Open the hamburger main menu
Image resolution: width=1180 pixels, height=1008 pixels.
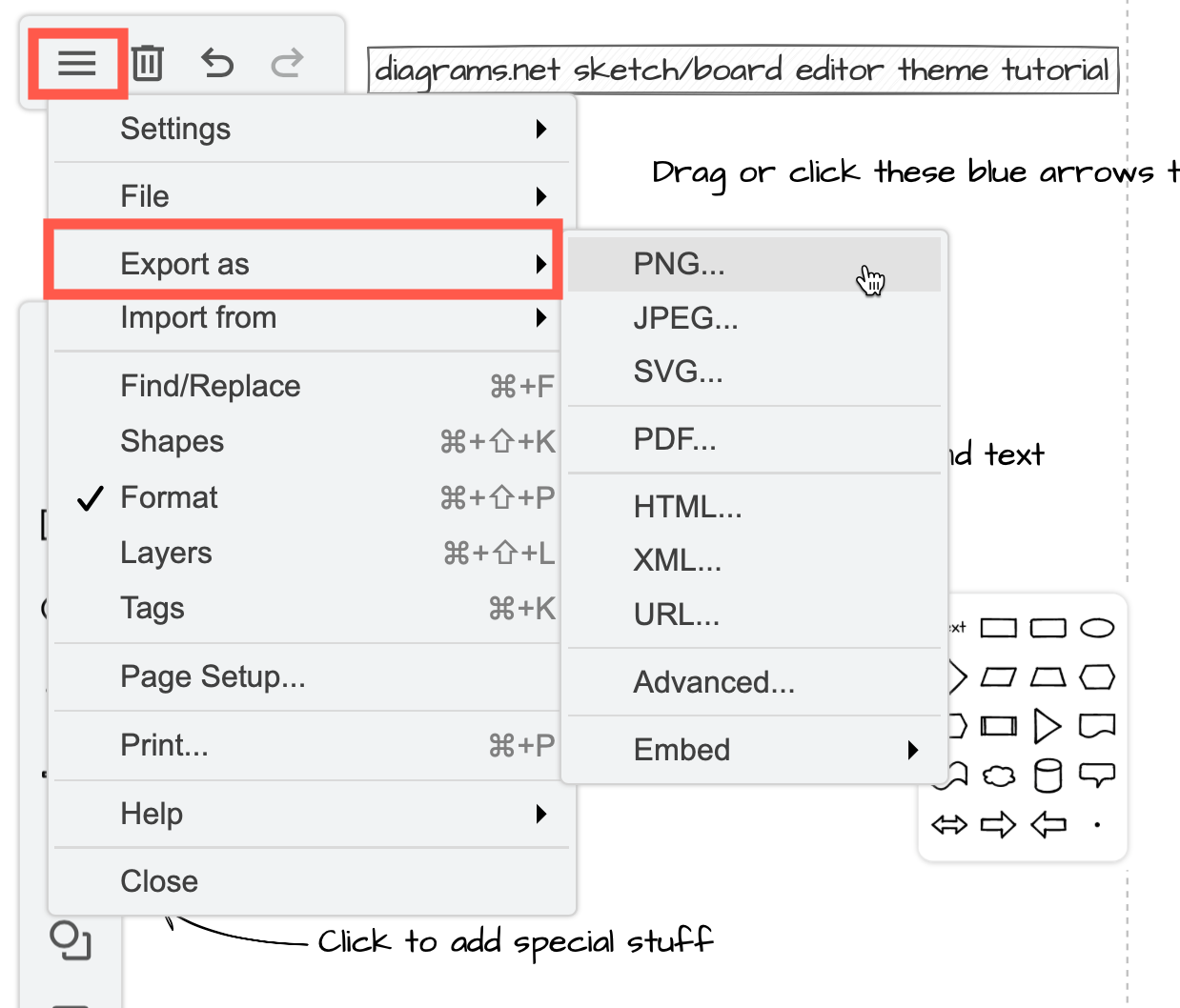(77, 63)
